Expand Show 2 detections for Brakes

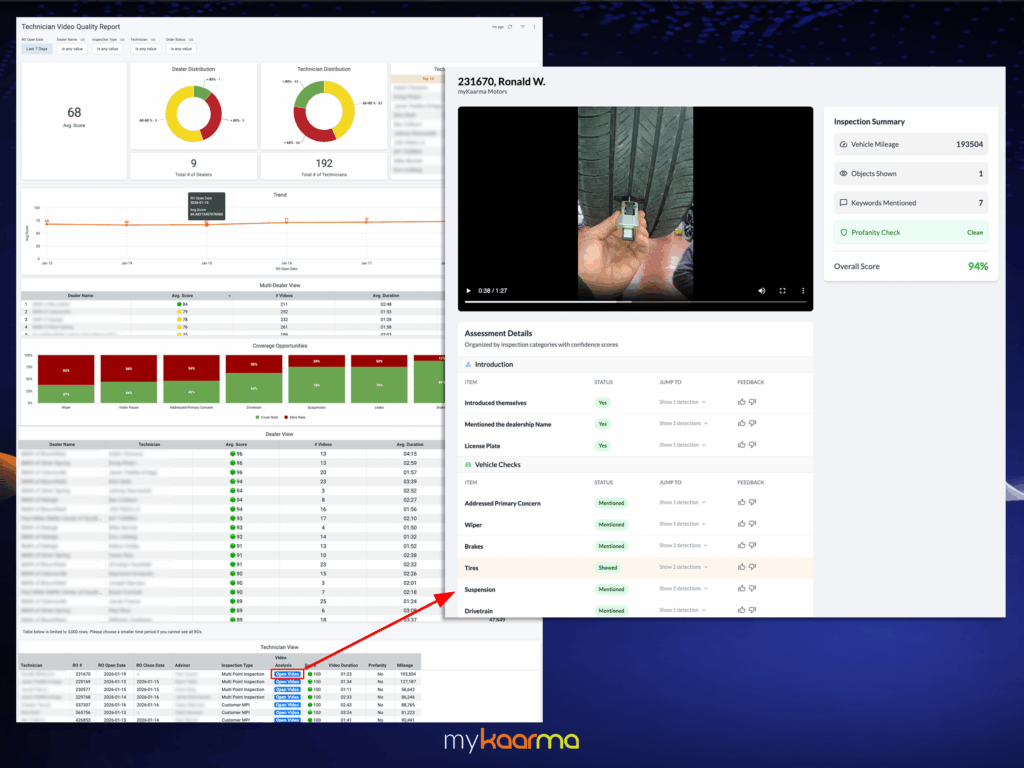[x=683, y=546]
